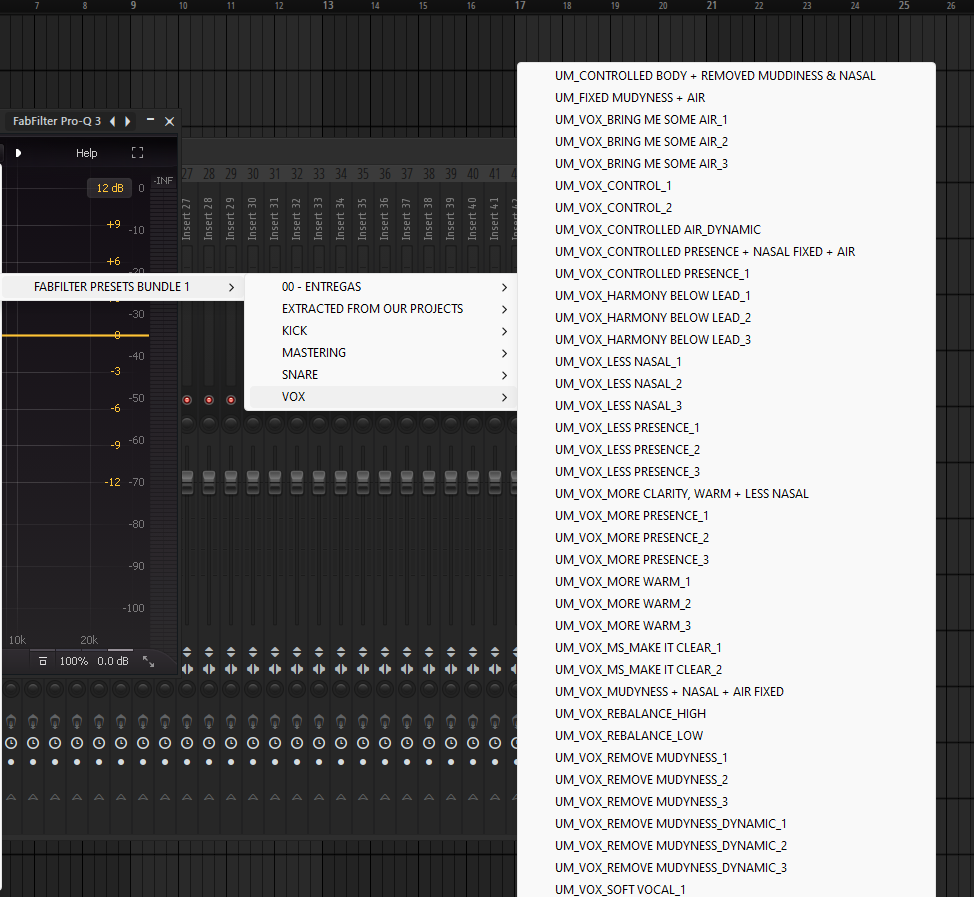Invert polarity on Insert 41

click(495, 652)
